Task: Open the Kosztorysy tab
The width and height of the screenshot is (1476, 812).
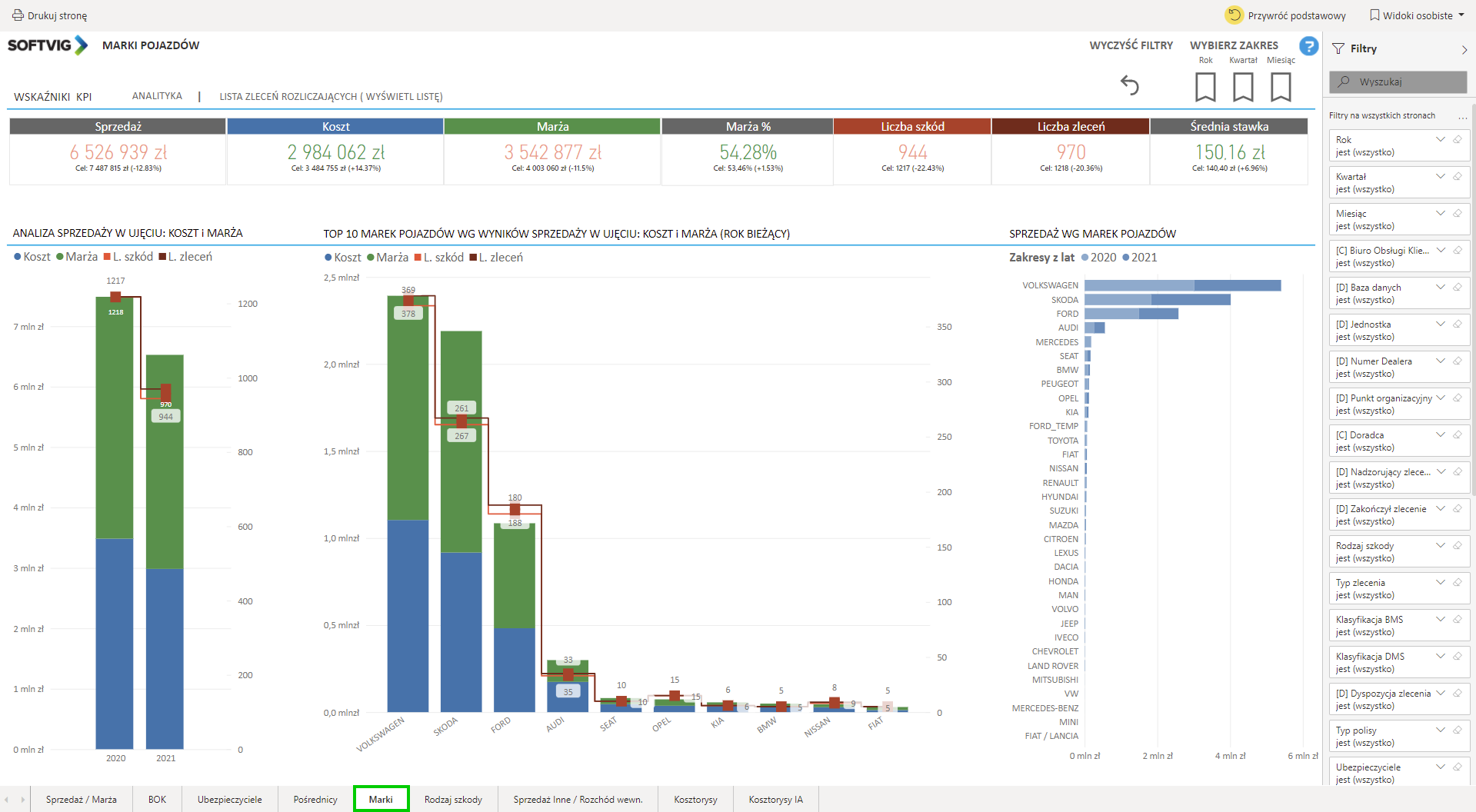Action: coord(695,800)
